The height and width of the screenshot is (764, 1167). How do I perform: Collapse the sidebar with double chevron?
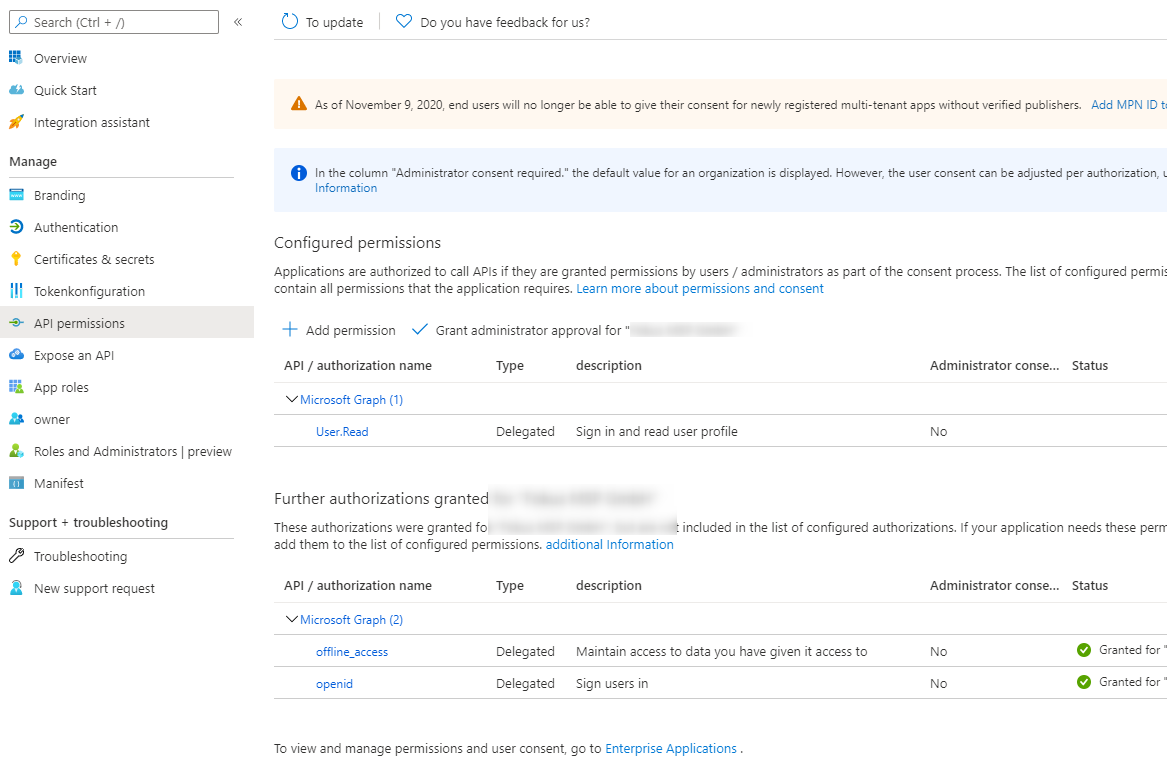(238, 22)
